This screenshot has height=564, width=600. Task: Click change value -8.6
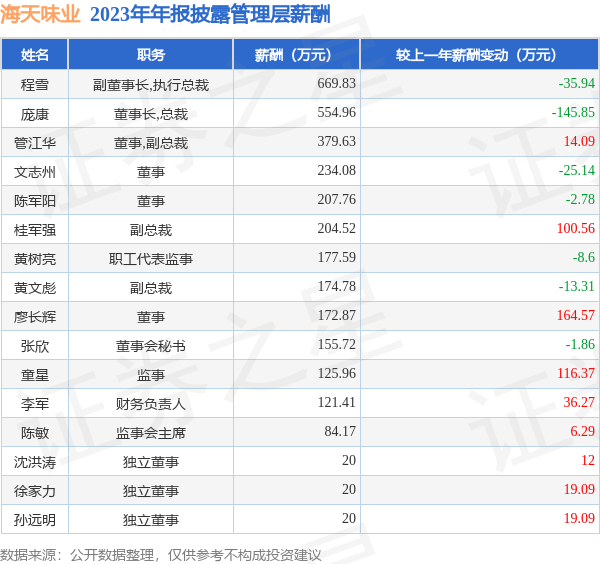[584, 257]
